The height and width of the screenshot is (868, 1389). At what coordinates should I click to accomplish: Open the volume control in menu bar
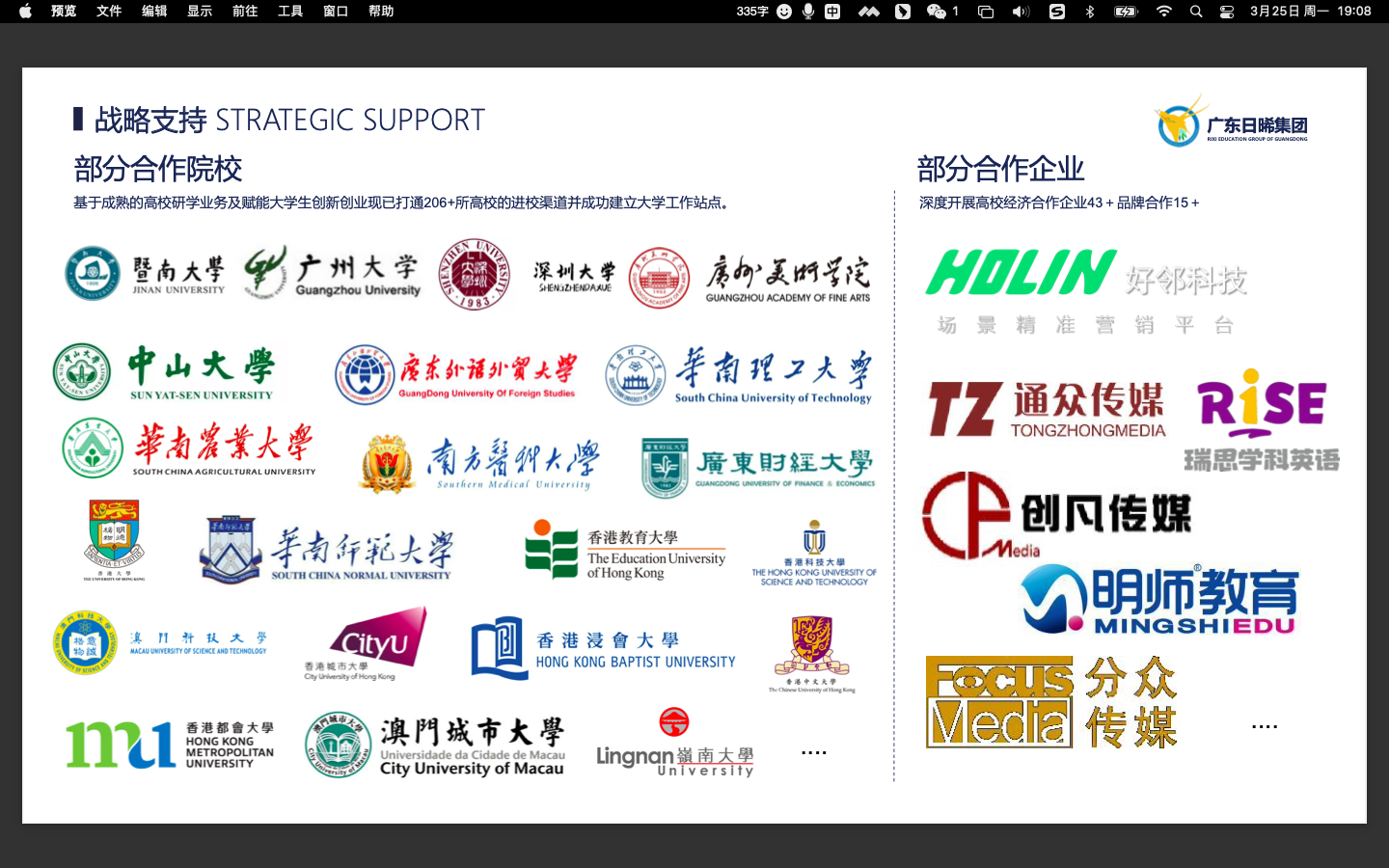[1021, 12]
